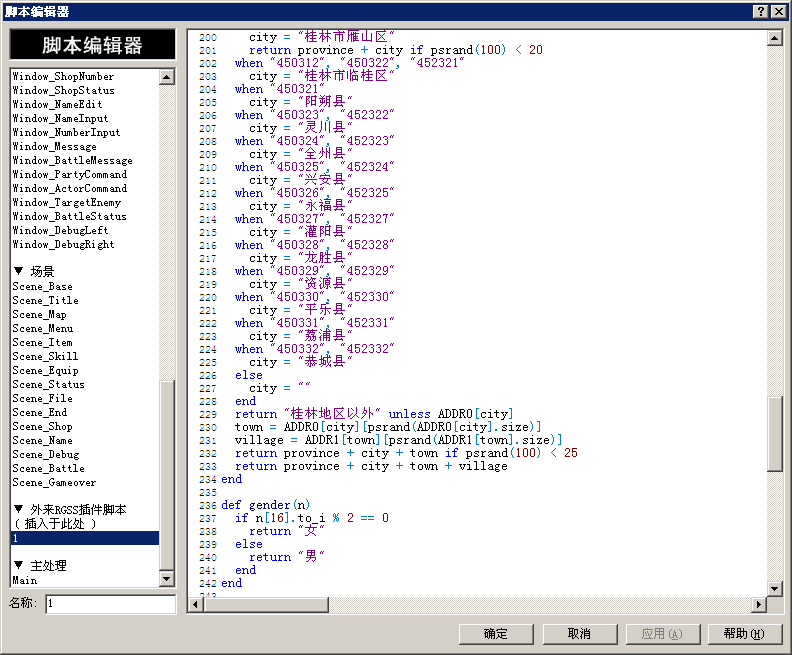Click the 确定 OK button
792x655 pixels.
(x=496, y=634)
